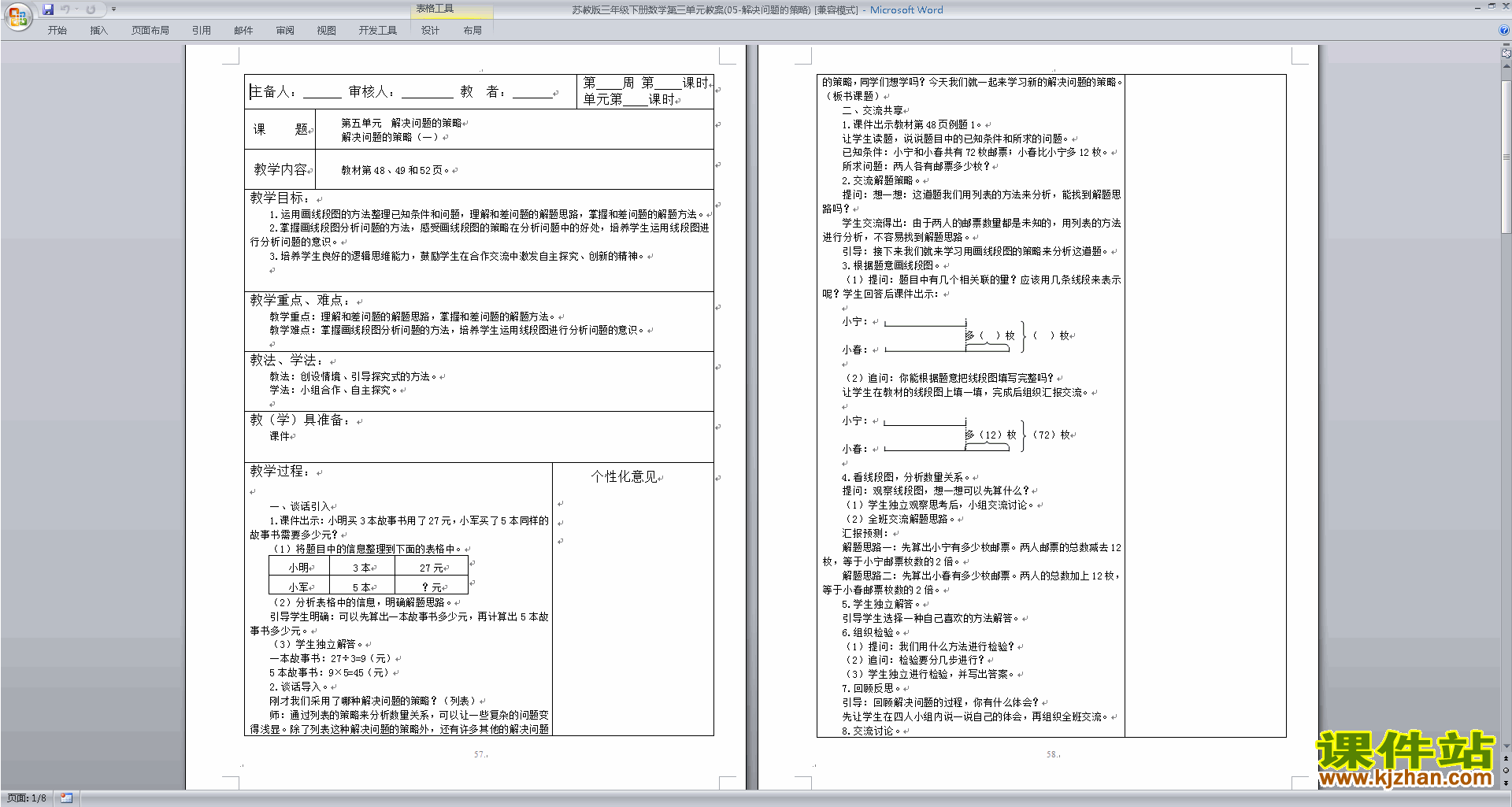Click the line 二、交流共享 on page 58
The image size is (1512, 807).
coord(873,110)
